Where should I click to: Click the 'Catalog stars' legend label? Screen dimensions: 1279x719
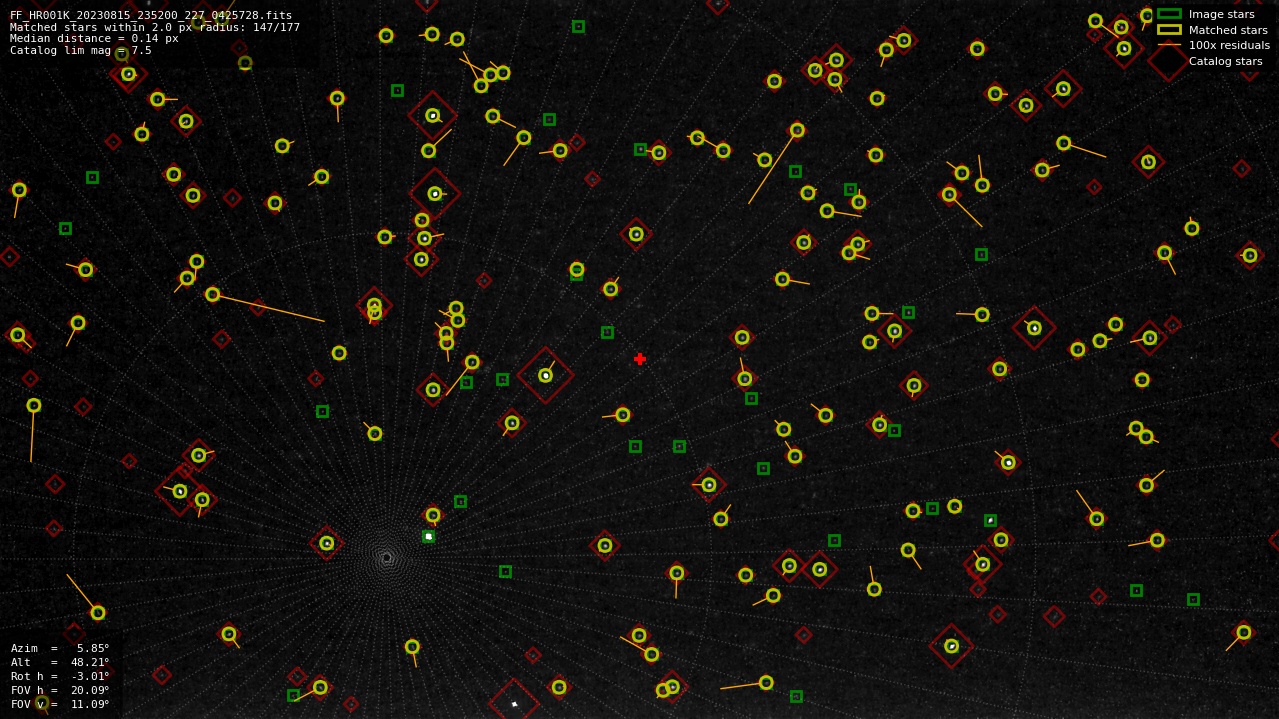(x=1225, y=61)
